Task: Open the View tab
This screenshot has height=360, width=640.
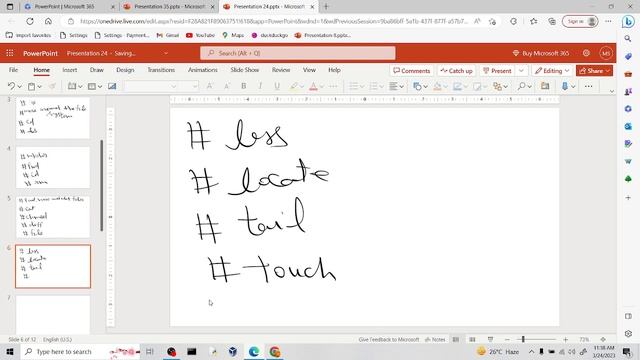Action: (x=309, y=70)
